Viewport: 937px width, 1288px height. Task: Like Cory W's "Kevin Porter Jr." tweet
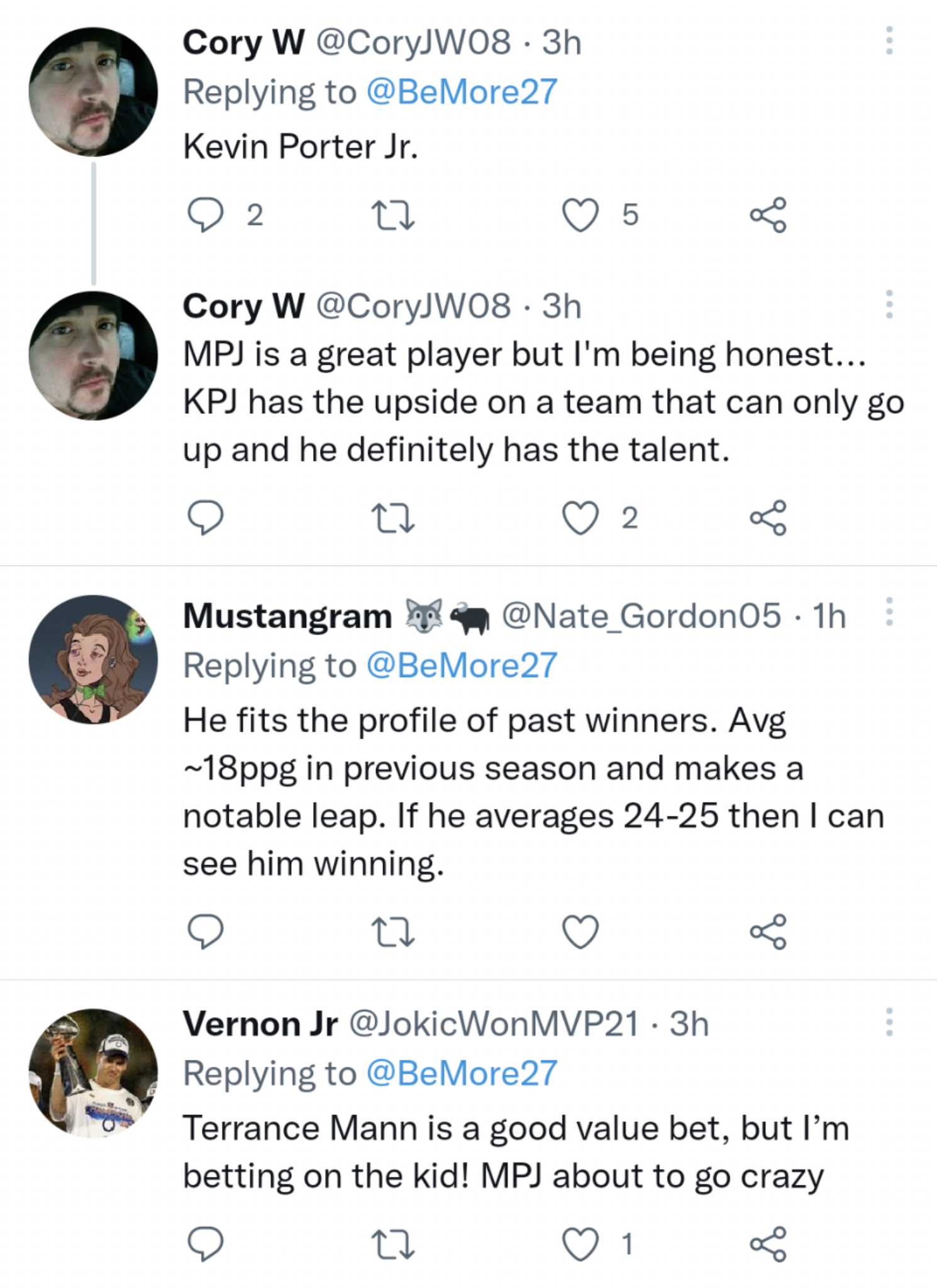coord(580,215)
